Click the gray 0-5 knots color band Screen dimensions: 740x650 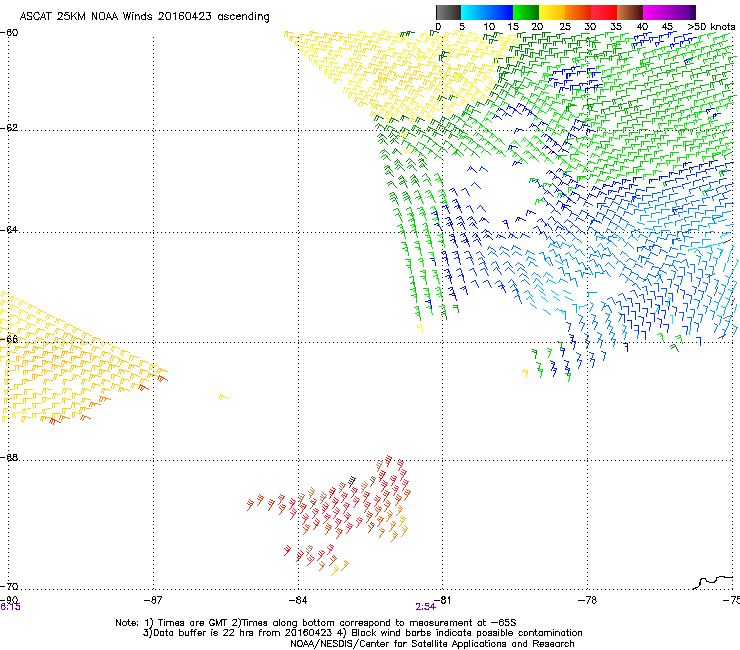pos(448,12)
